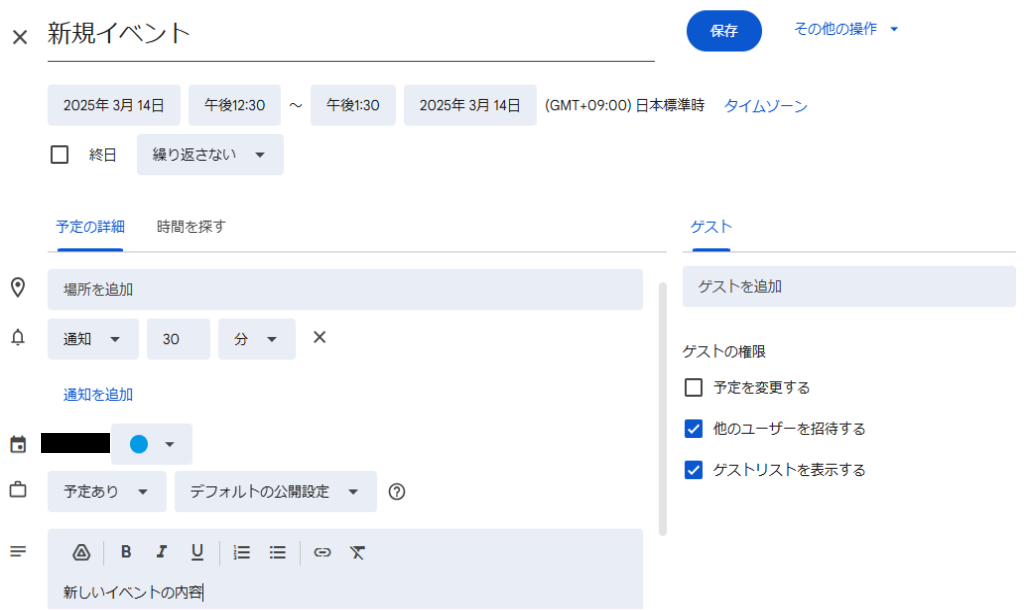This screenshot has width=1027, height=610.
Task: Check the 予定を変更する guest permission
Action: pyautogui.click(x=694, y=388)
